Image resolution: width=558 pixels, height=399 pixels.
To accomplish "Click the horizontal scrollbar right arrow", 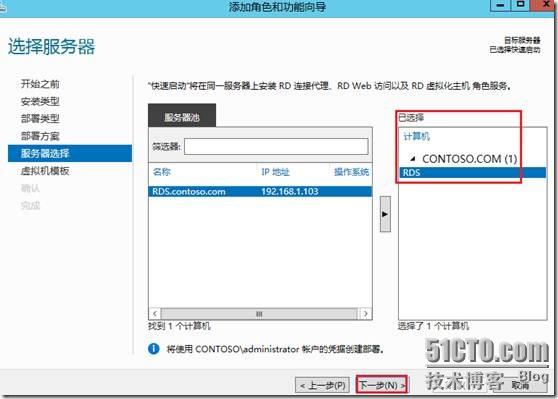I will pyautogui.click(x=365, y=314).
